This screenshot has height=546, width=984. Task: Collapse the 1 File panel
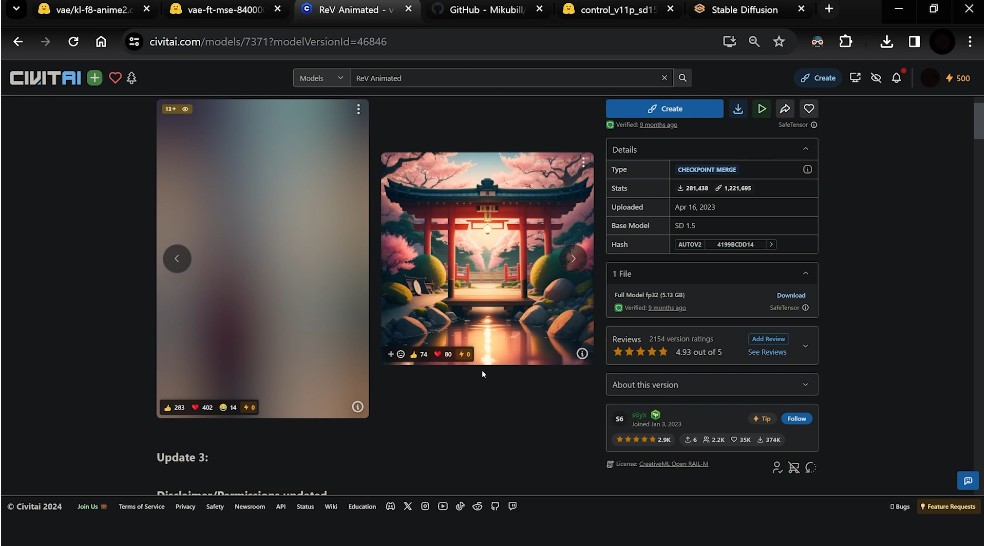click(805, 274)
